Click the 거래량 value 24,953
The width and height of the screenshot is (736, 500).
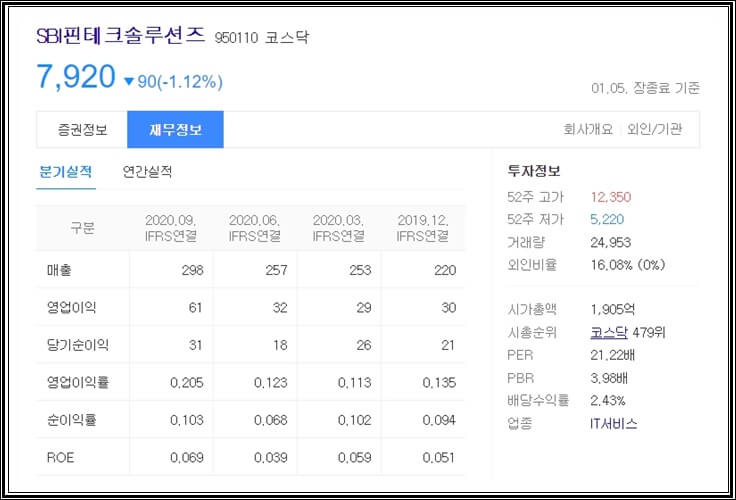610,242
